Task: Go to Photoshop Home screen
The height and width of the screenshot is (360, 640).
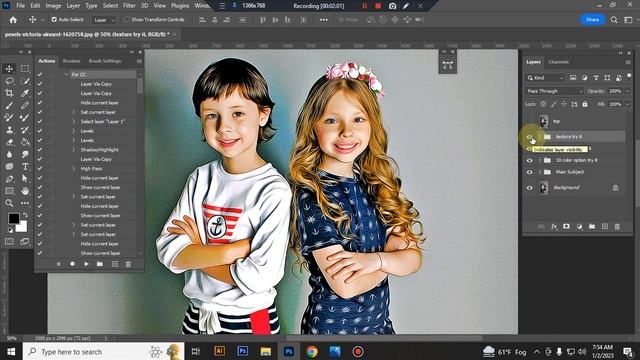Action: click(x=13, y=20)
